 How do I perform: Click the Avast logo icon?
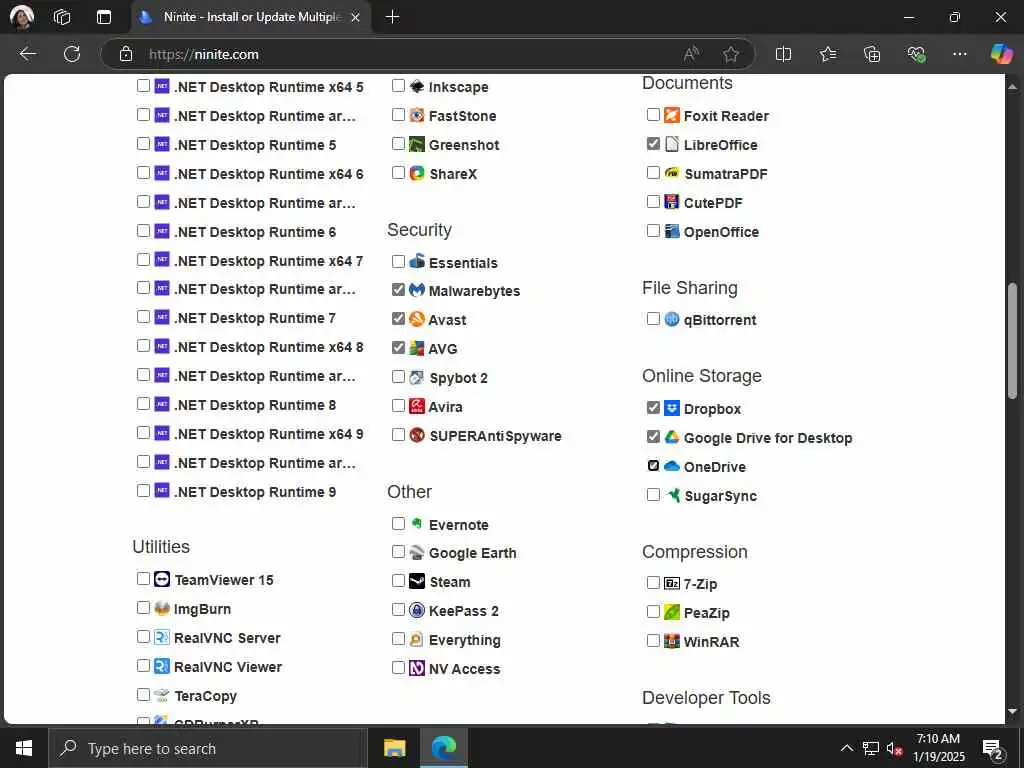[x=417, y=319]
